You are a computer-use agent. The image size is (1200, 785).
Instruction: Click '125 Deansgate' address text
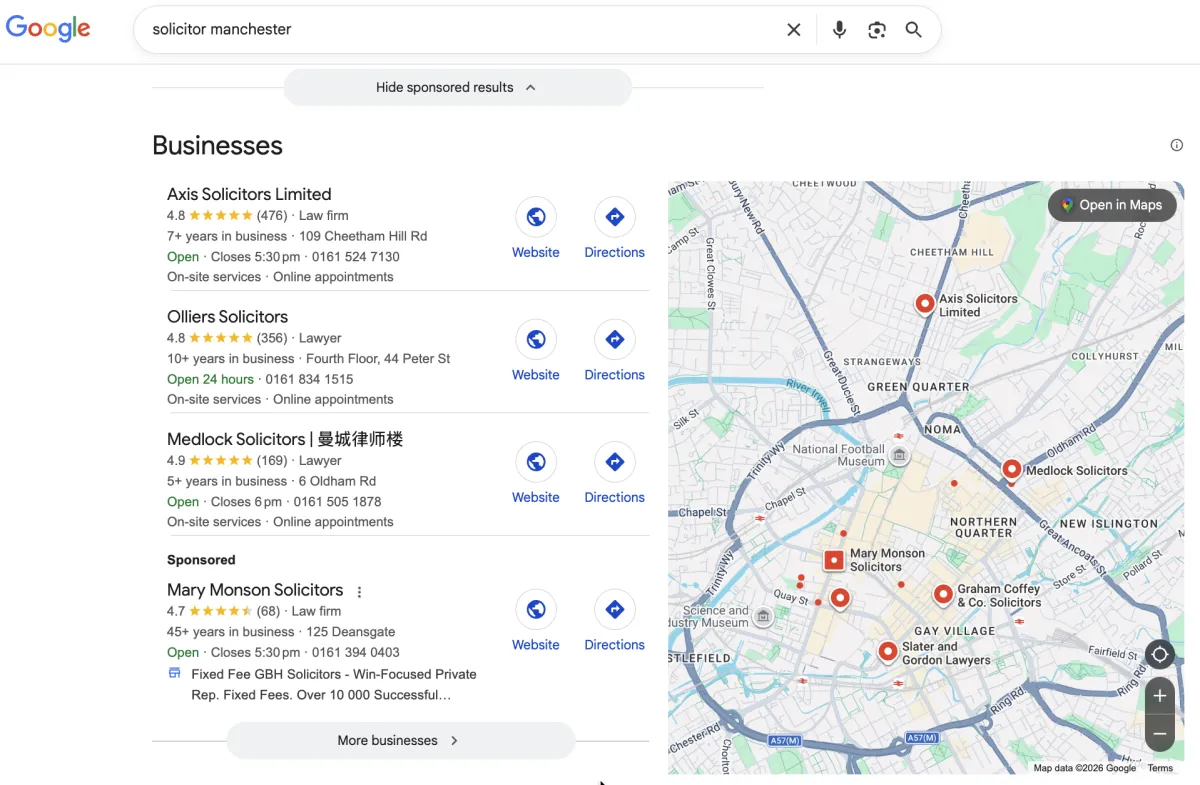351,632
